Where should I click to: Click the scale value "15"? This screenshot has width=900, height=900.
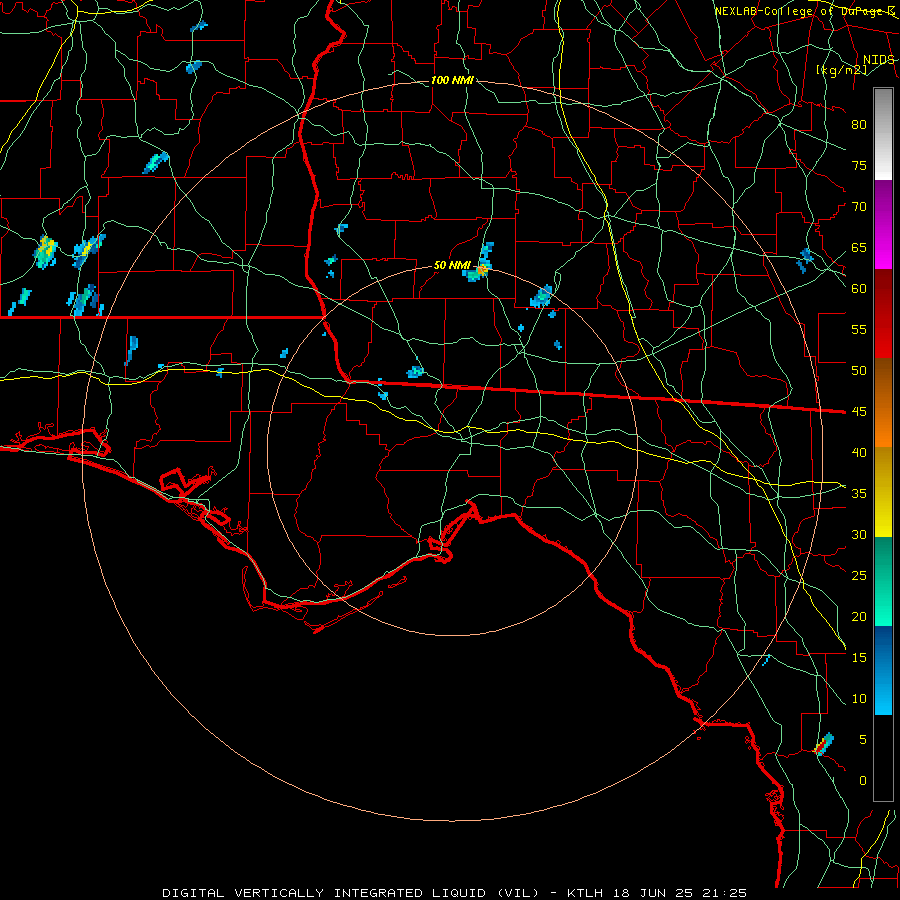pyautogui.click(x=859, y=658)
